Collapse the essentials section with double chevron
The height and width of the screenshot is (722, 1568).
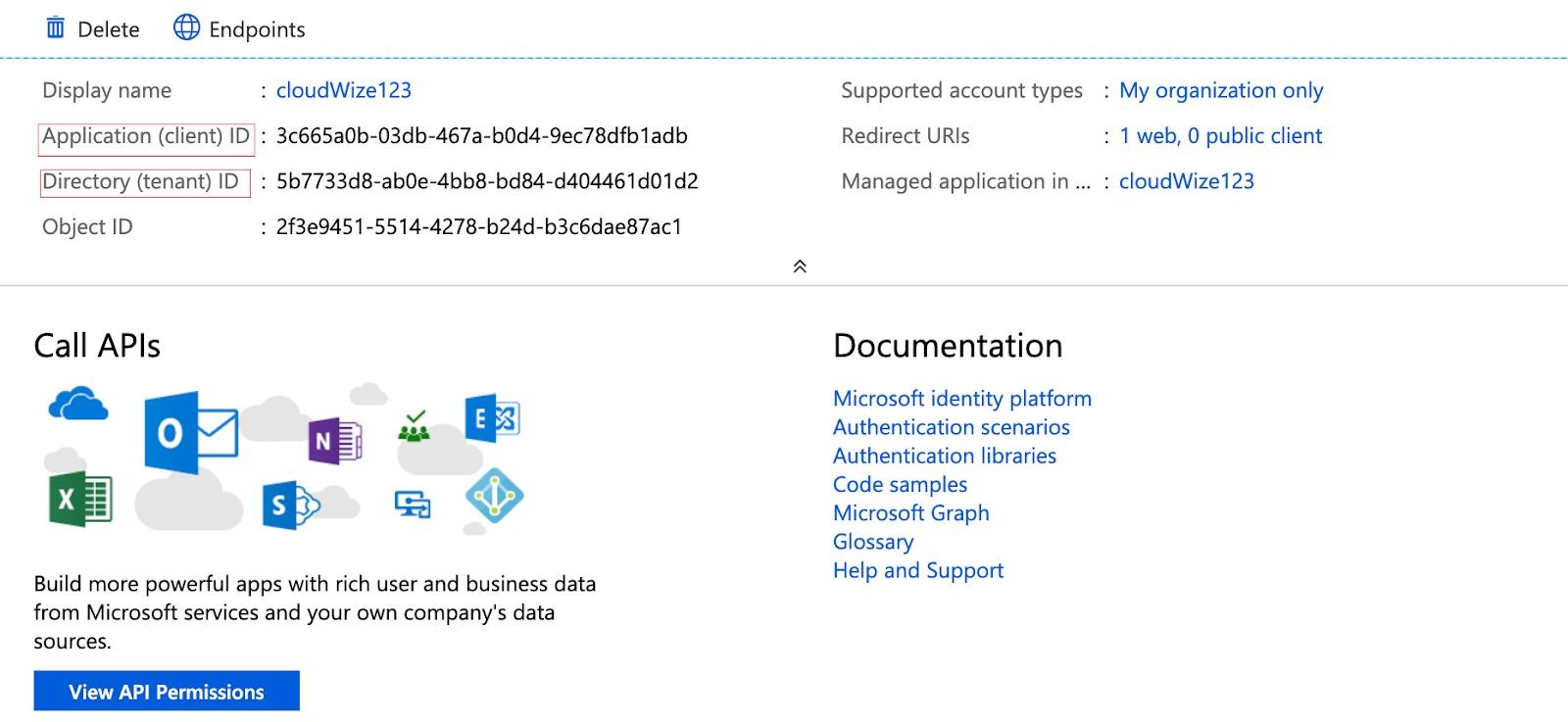(x=800, y=266)
